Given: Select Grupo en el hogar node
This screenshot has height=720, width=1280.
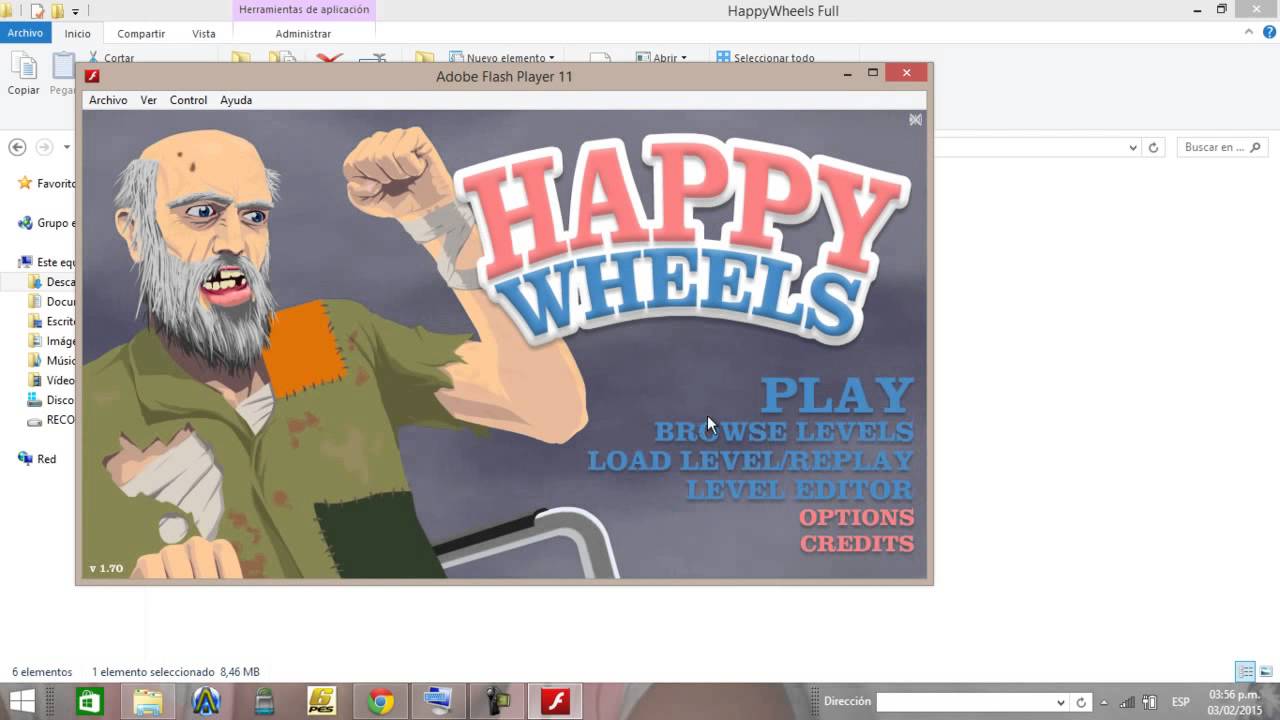Looking at the screenshot, I should pos(47,223).
